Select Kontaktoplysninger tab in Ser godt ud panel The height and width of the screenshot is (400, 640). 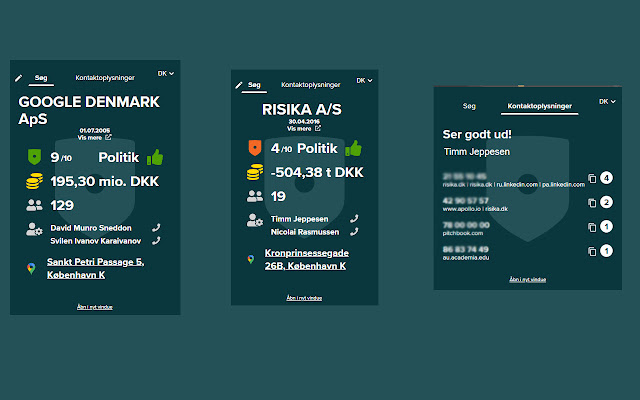540,106
